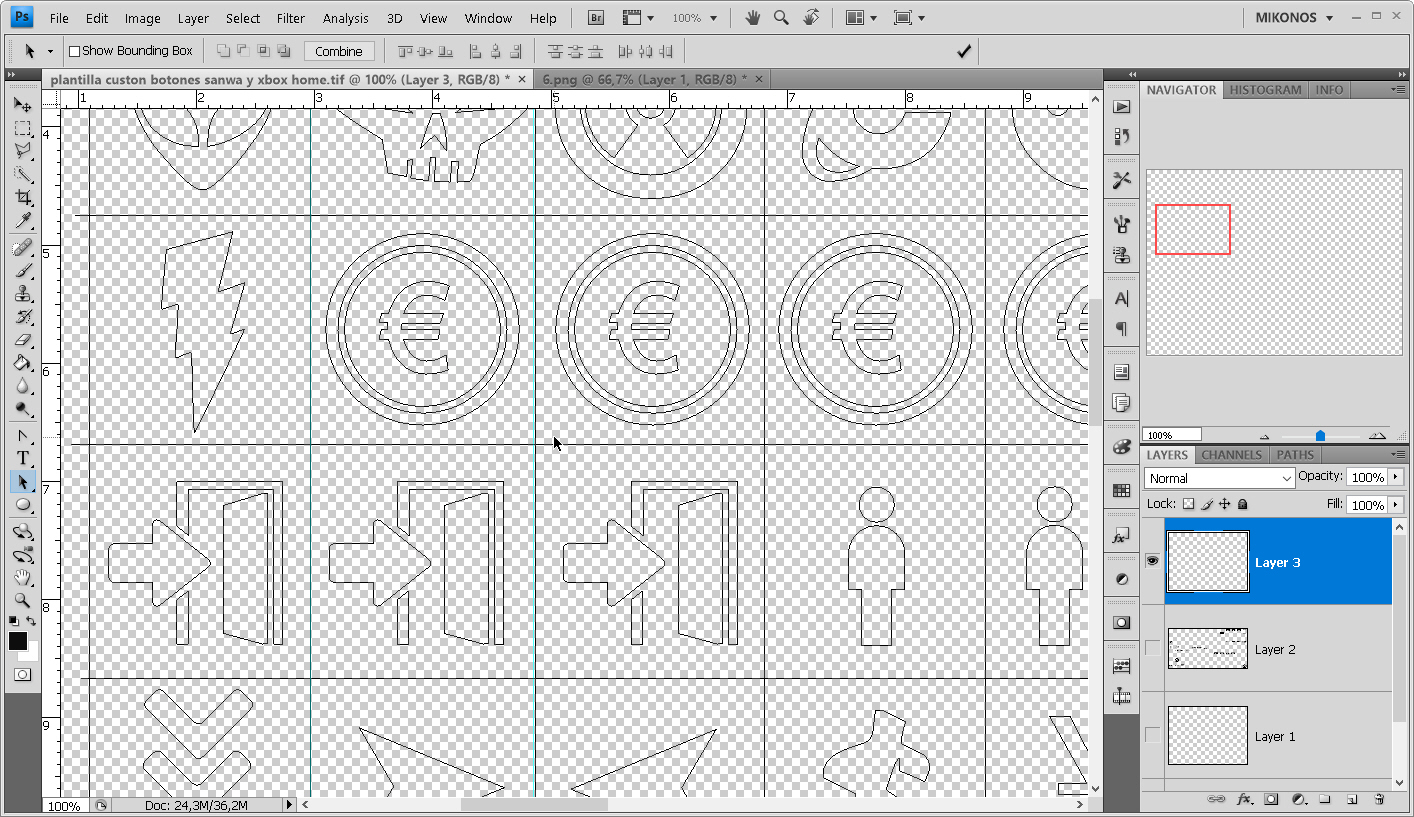
Task: Pick the Type tool
Action: [22, 458]
